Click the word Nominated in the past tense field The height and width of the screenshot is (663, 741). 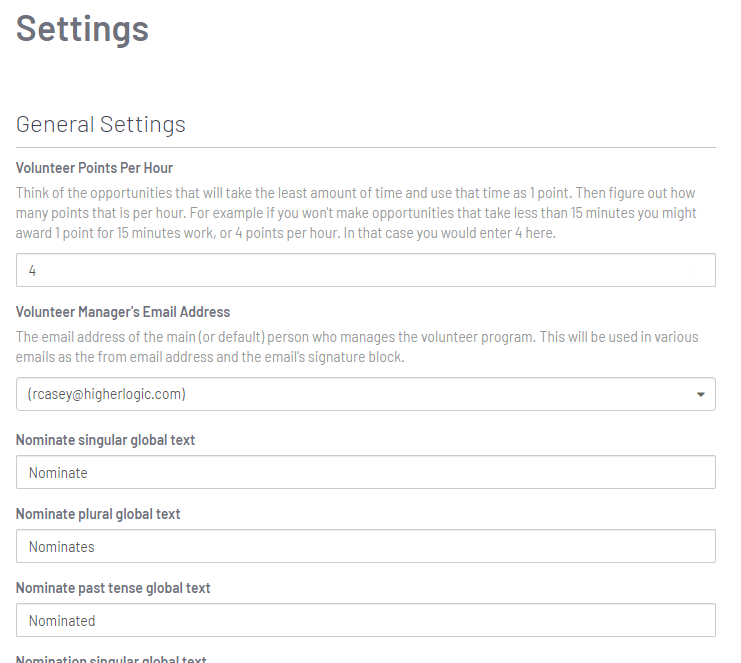point(62,620)
